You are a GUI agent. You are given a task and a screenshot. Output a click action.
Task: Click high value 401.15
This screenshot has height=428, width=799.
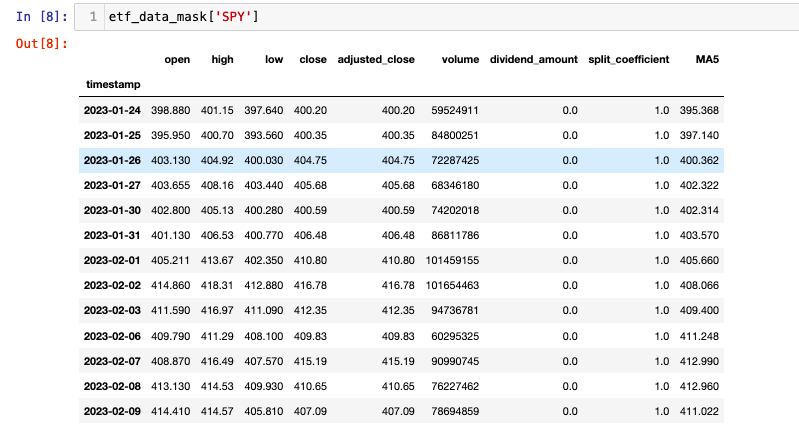[x=217, y=111]
